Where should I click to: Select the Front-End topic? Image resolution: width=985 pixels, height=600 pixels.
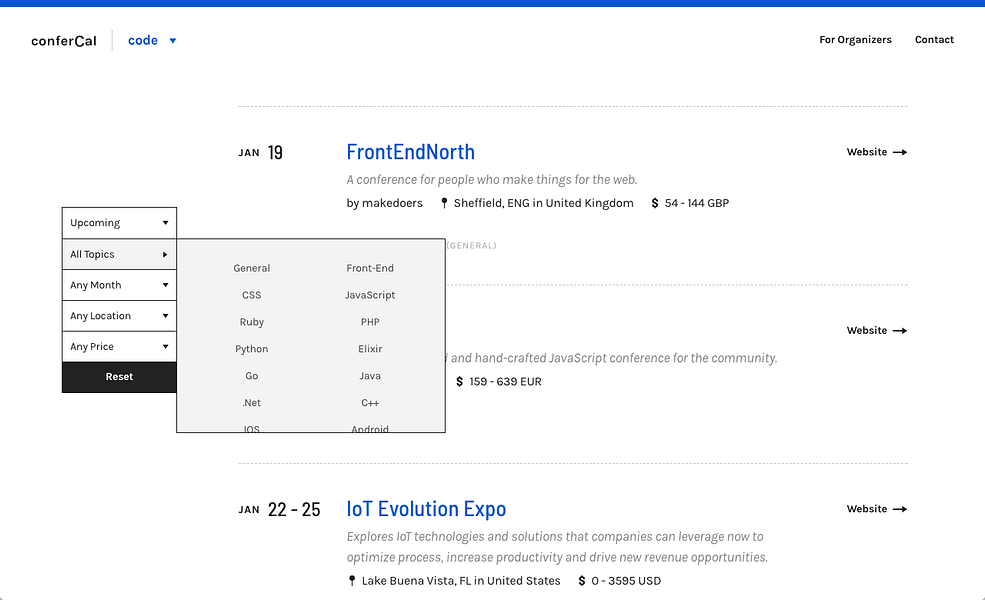point(370,268)
